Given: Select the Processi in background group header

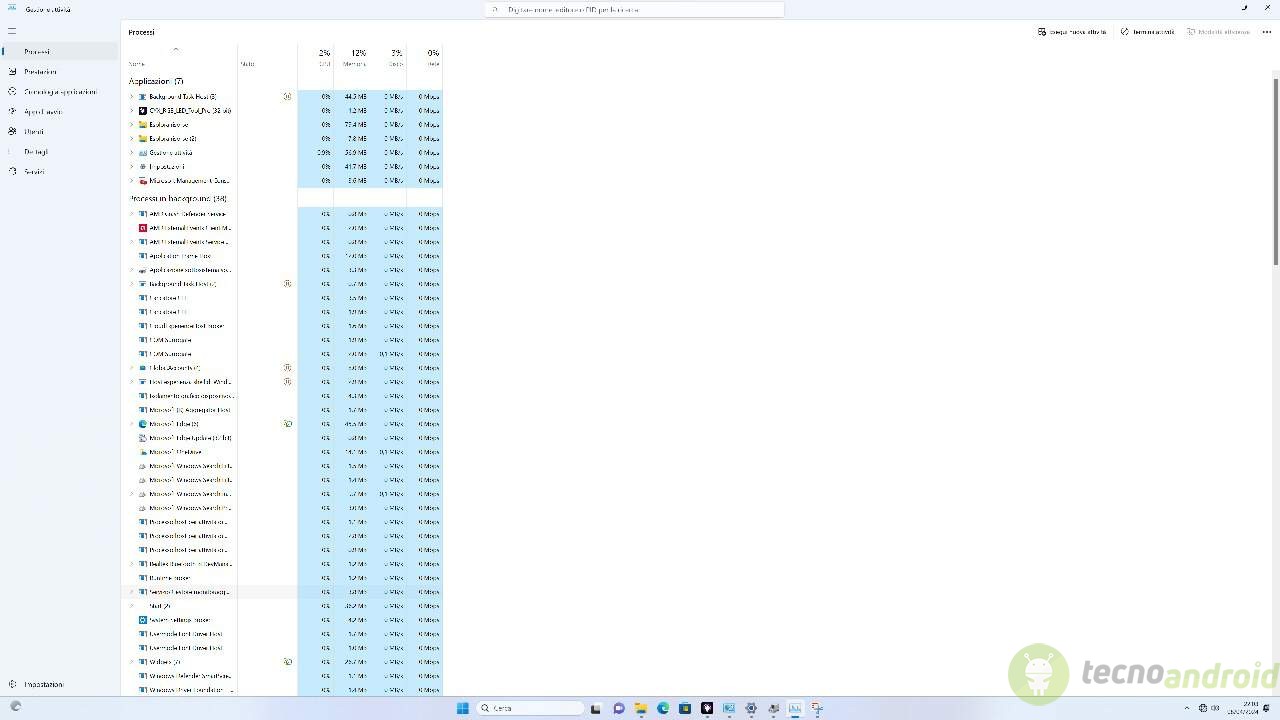Looking at the screenshot, I should click(x=178, y=198).
